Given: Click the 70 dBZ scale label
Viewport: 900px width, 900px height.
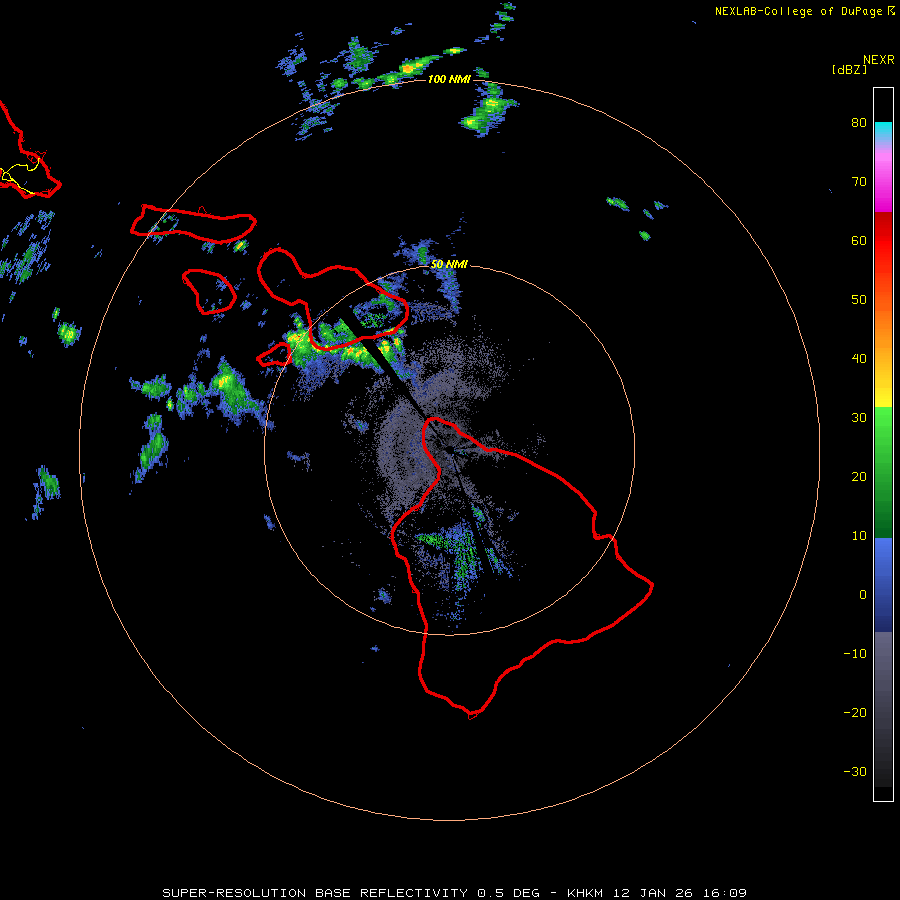Looking at the screenshot, I should pyautogui.click(x=859, y=181).
